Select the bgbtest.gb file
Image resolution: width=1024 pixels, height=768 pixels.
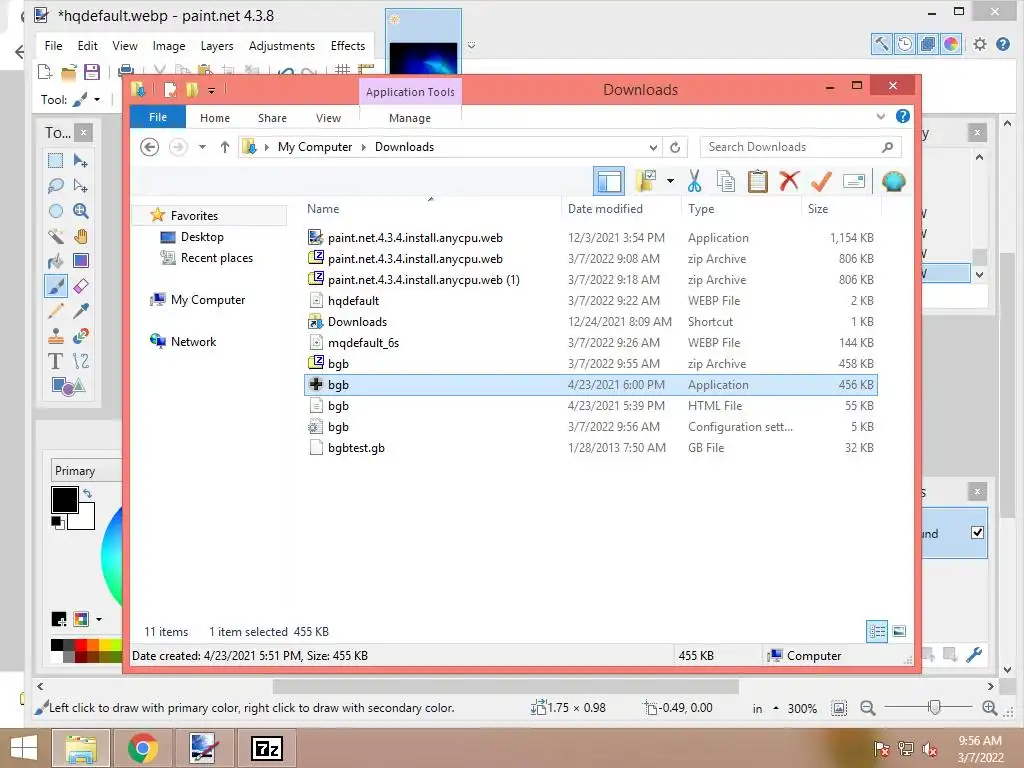click(591, 448)
